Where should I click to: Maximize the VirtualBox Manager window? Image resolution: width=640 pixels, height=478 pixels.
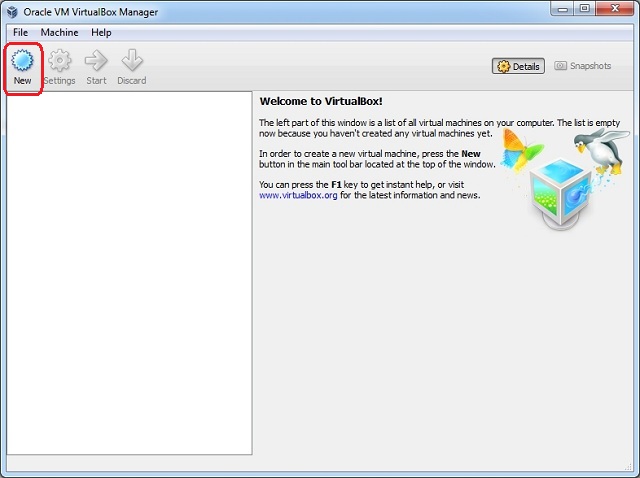[584, 9]
